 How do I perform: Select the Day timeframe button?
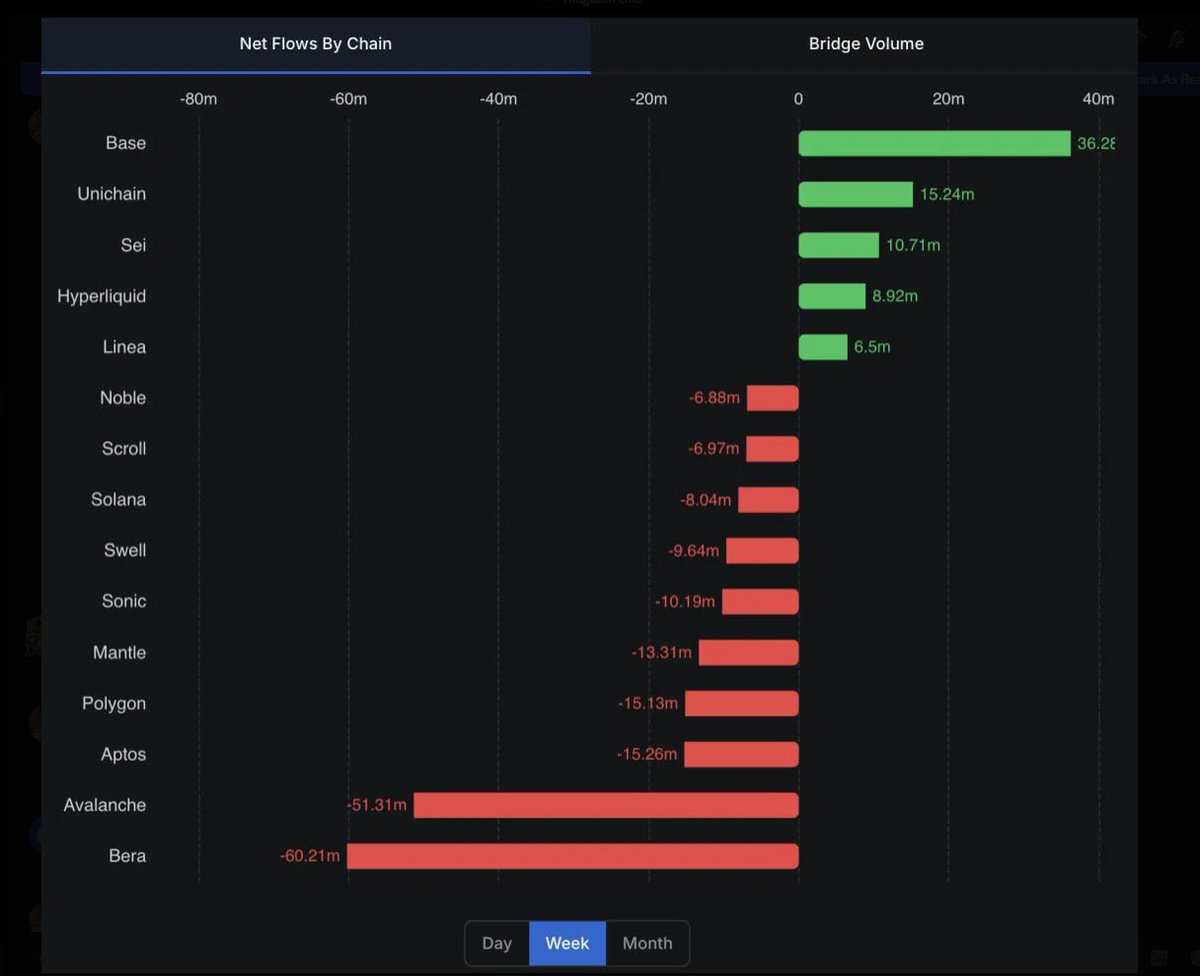tap(497, 943)
